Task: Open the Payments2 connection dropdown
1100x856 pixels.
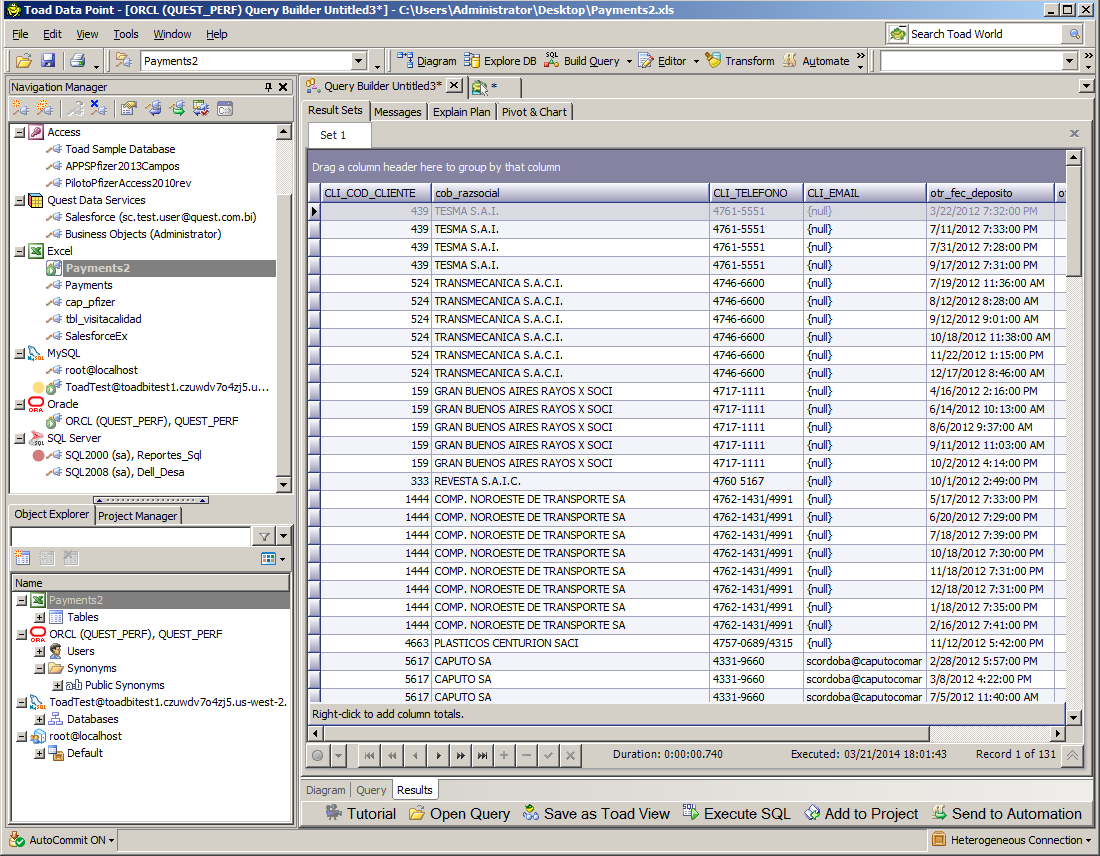Action: (x=358, y=61)
